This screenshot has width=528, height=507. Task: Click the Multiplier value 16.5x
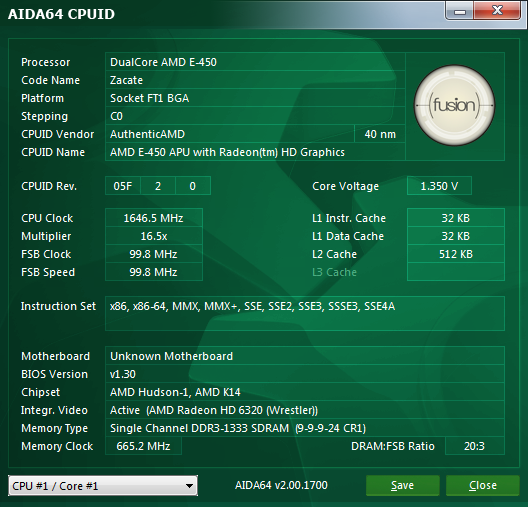click(154, 236)
